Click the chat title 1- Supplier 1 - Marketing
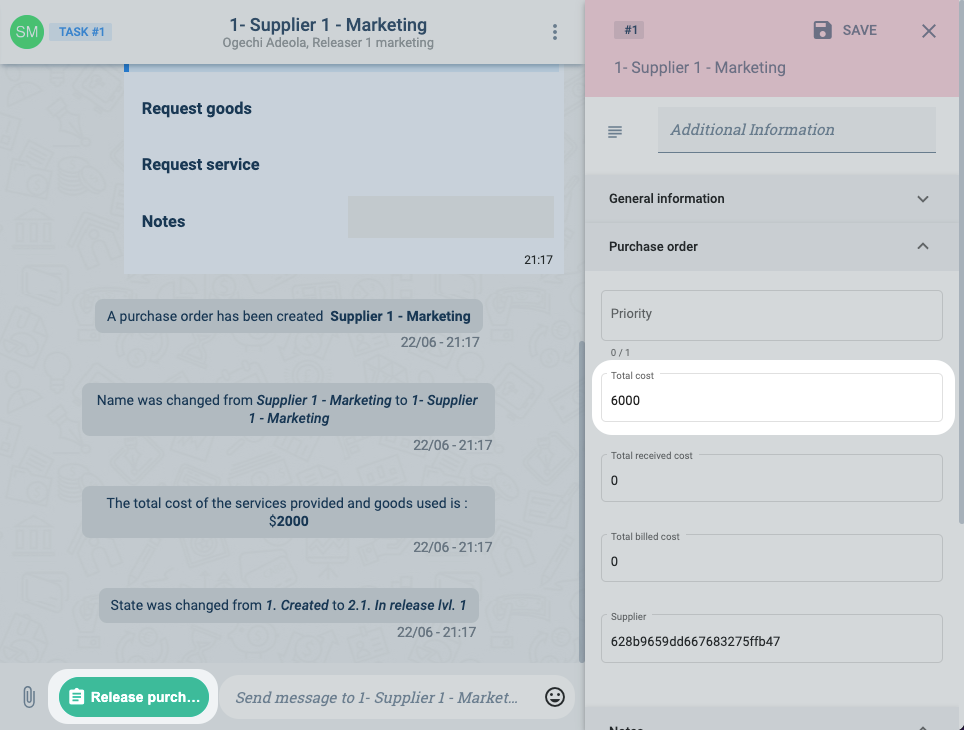This screenshot has height=730, width=964. (328, 25)
